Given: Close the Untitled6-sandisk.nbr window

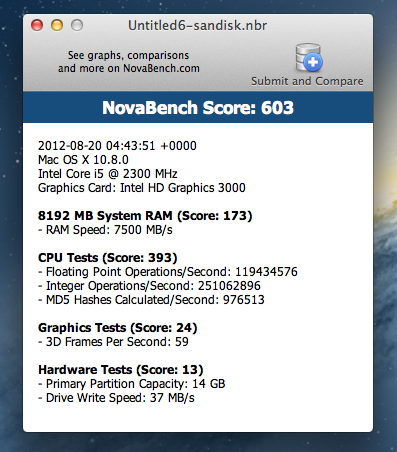Looking at the screenshot, I should (x=37, y=25).
